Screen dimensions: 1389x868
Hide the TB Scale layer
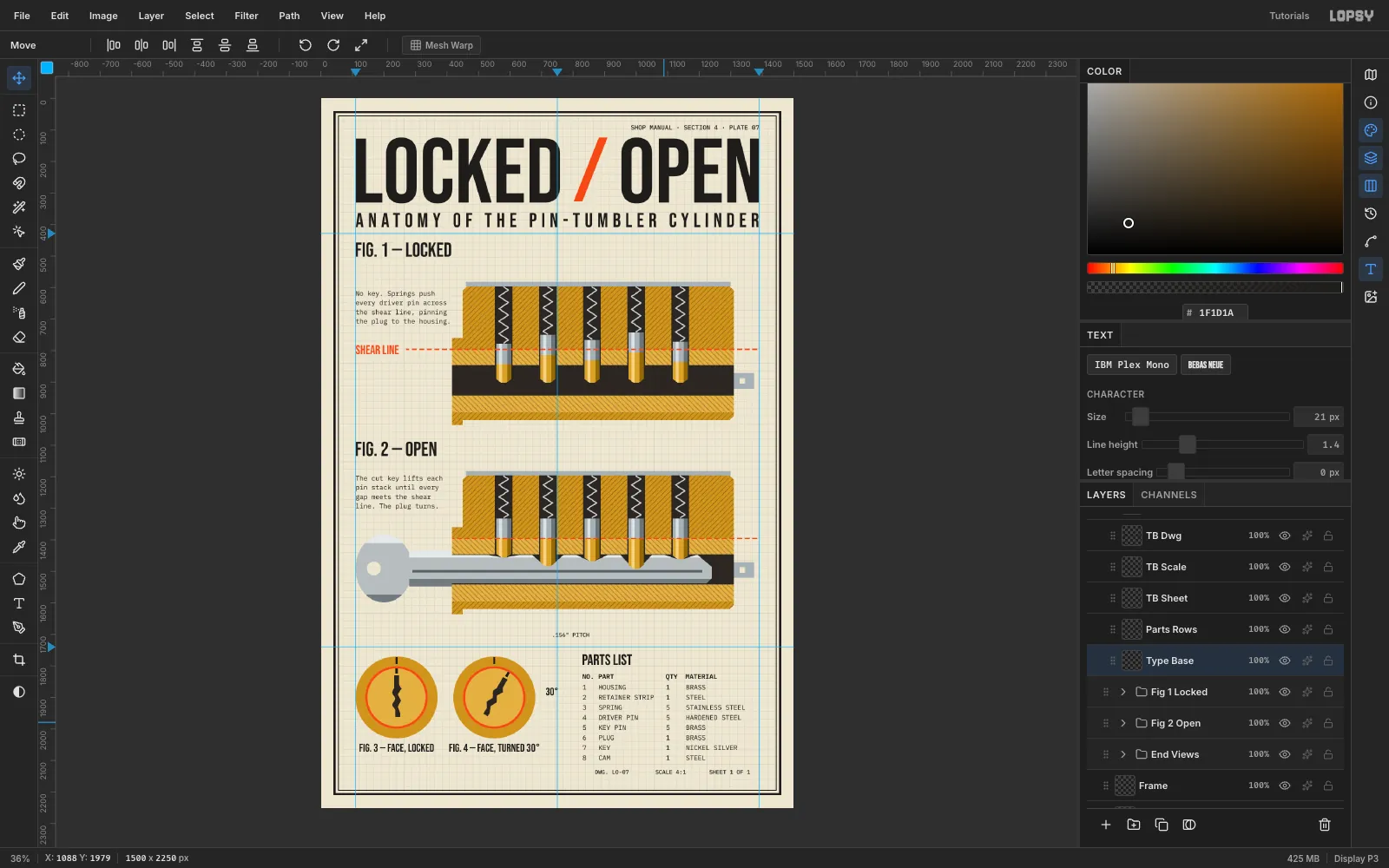point(1285,567)
